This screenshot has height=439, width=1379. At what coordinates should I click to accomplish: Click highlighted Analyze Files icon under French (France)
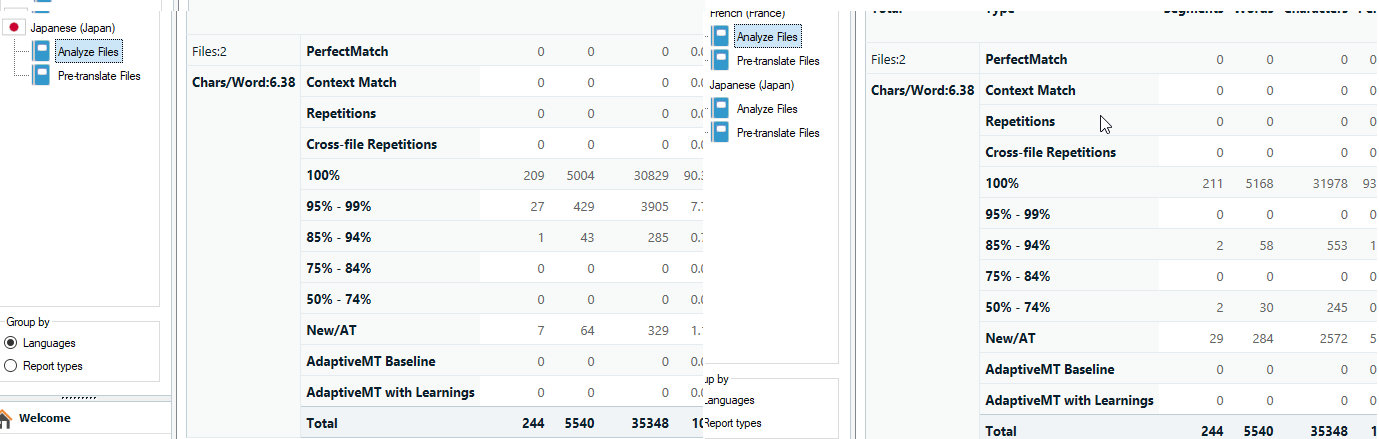721,37
